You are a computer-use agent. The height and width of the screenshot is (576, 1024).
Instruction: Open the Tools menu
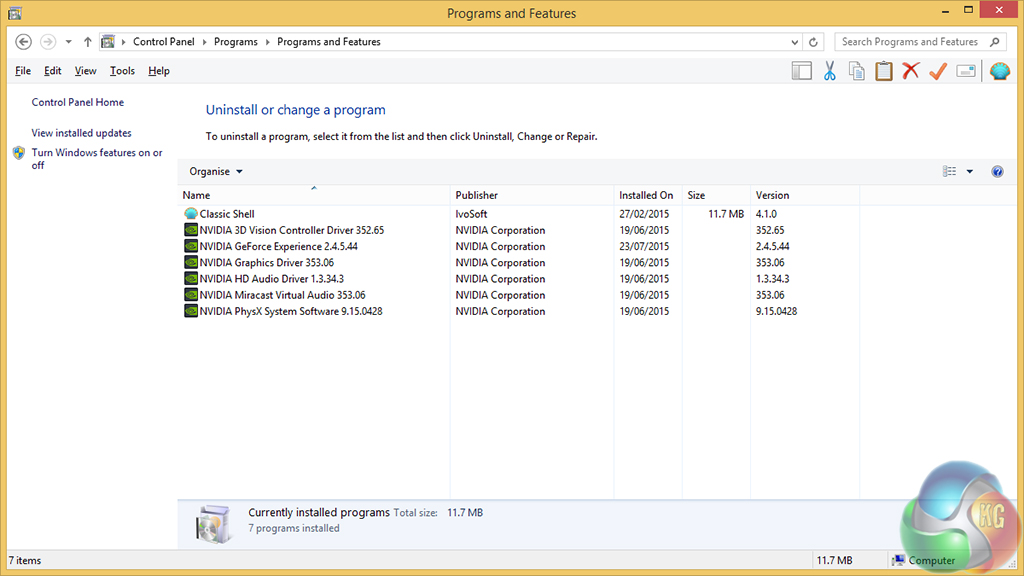[122, 71]
